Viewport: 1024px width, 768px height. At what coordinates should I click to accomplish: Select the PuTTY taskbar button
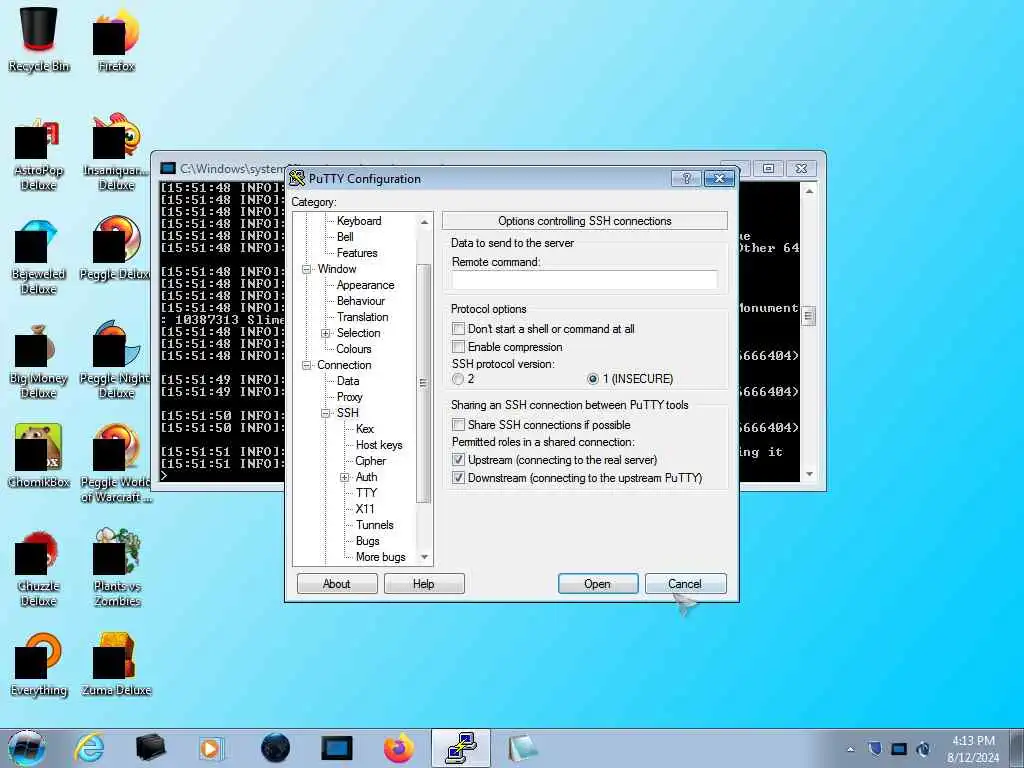(x=461, y=748)
